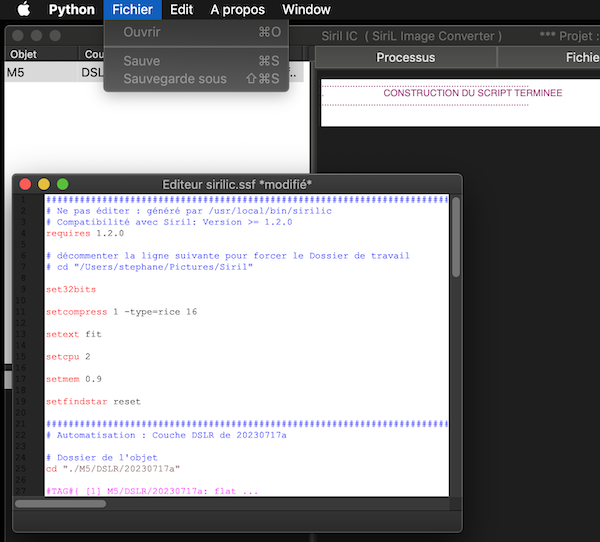Viewport: 600px width, 542px height.
Task: Click the 'setext fit' line
Action: click(x=74, y=334)
